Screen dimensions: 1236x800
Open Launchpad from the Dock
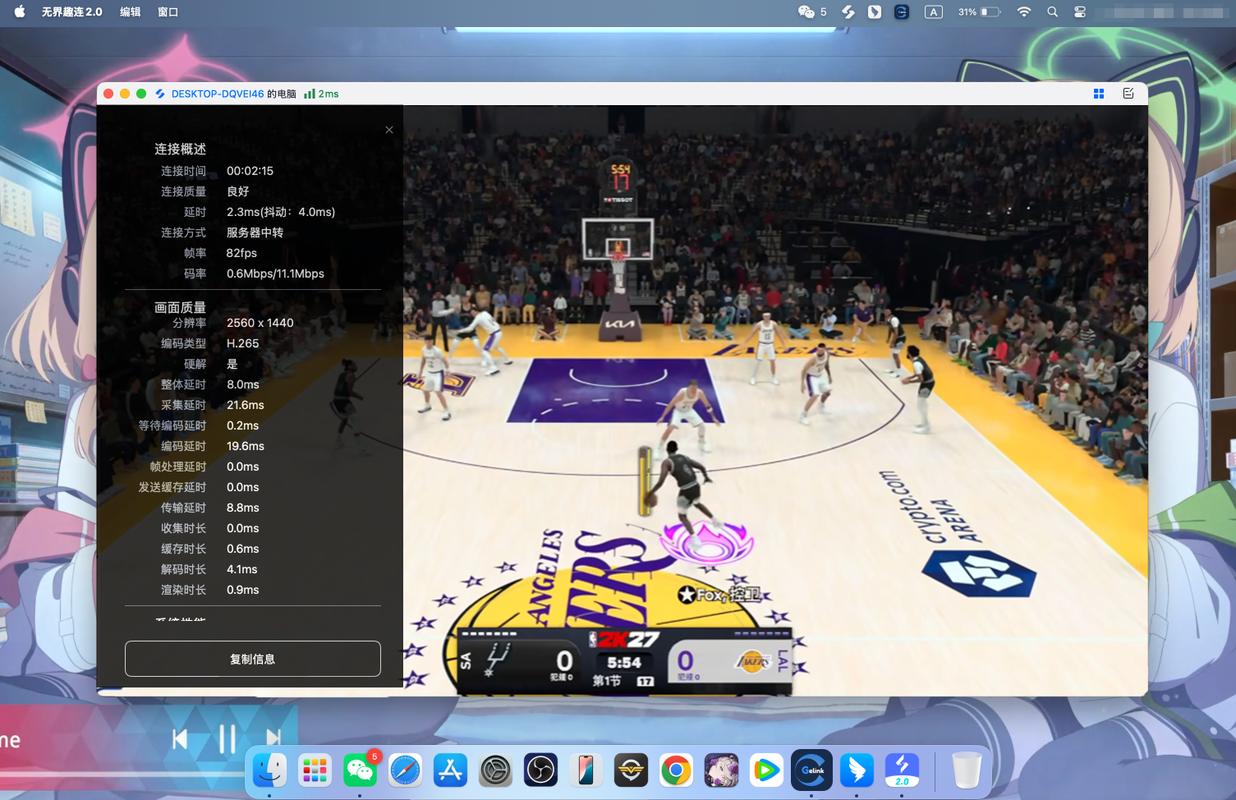click(x=315, y=770)
